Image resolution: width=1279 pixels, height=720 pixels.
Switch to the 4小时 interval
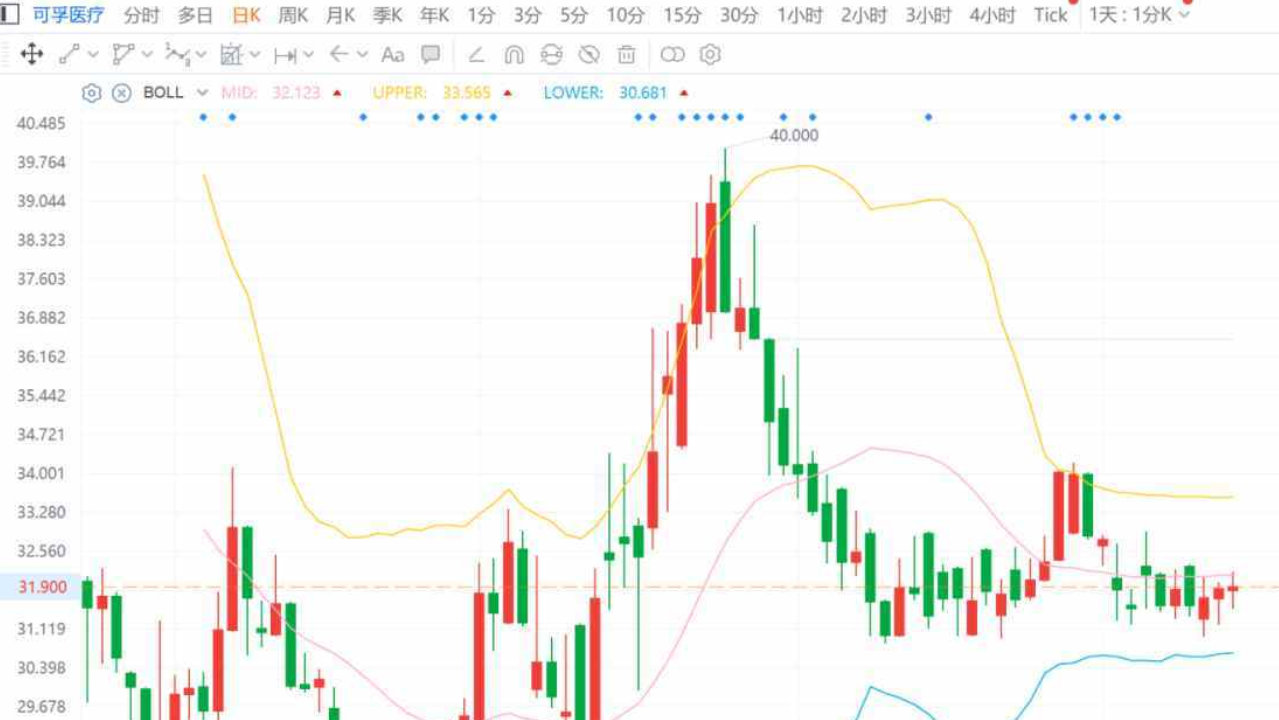coord(992,15)
